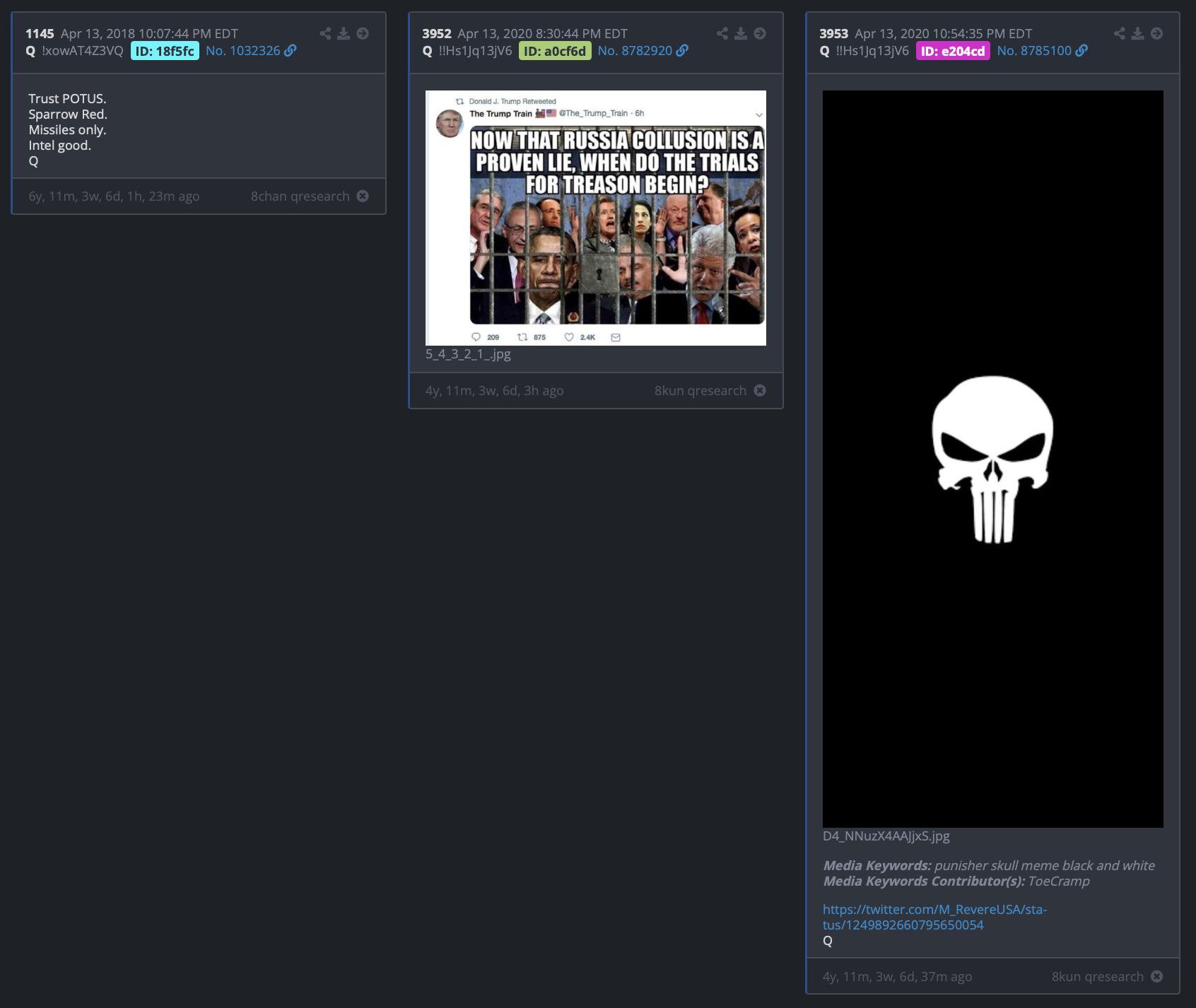Click the 'Missiles only.' line

(x=67, y=129)
